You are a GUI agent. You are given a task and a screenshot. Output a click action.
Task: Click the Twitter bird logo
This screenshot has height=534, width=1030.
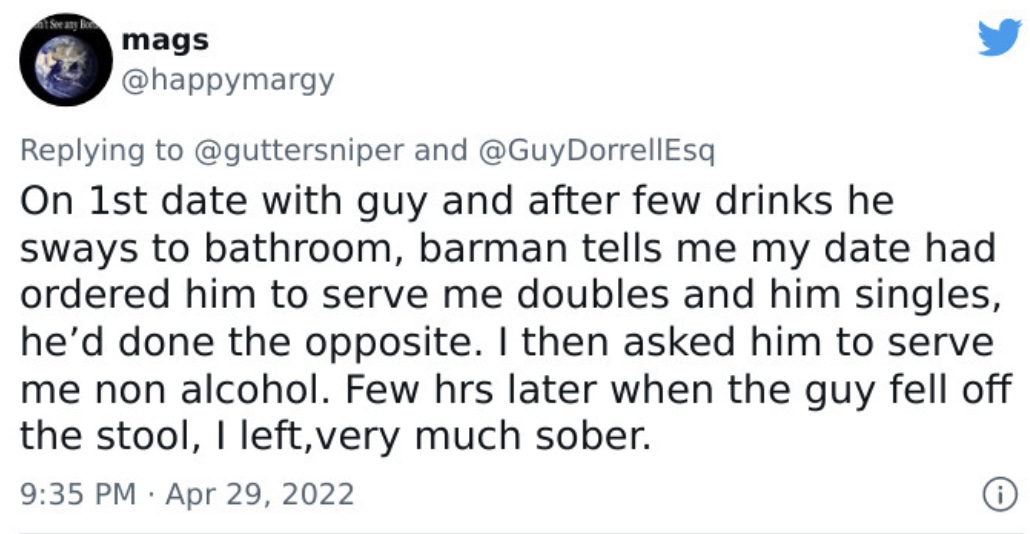point(999,37)
